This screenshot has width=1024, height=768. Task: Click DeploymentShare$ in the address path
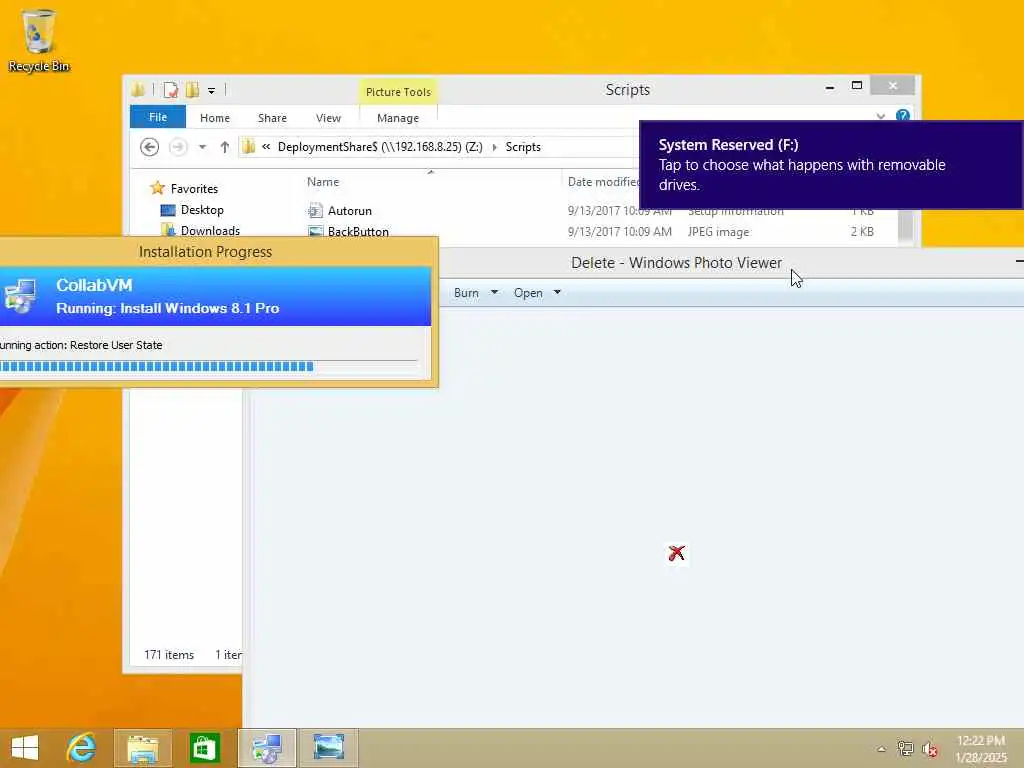pyautogui.click(x=380, y=147)
